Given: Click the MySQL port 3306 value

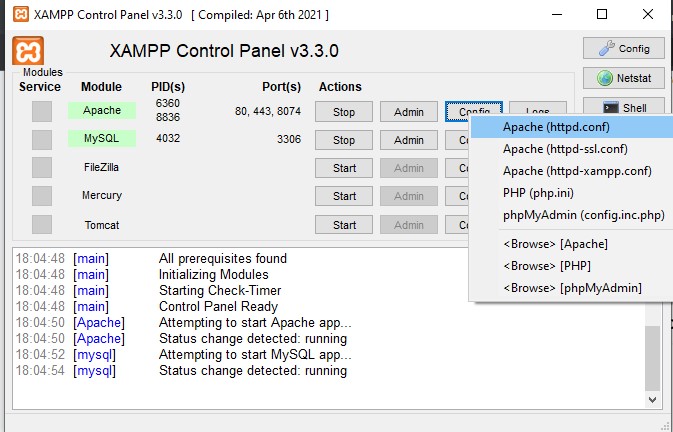Looking at the screenshot, I should 289,139.
